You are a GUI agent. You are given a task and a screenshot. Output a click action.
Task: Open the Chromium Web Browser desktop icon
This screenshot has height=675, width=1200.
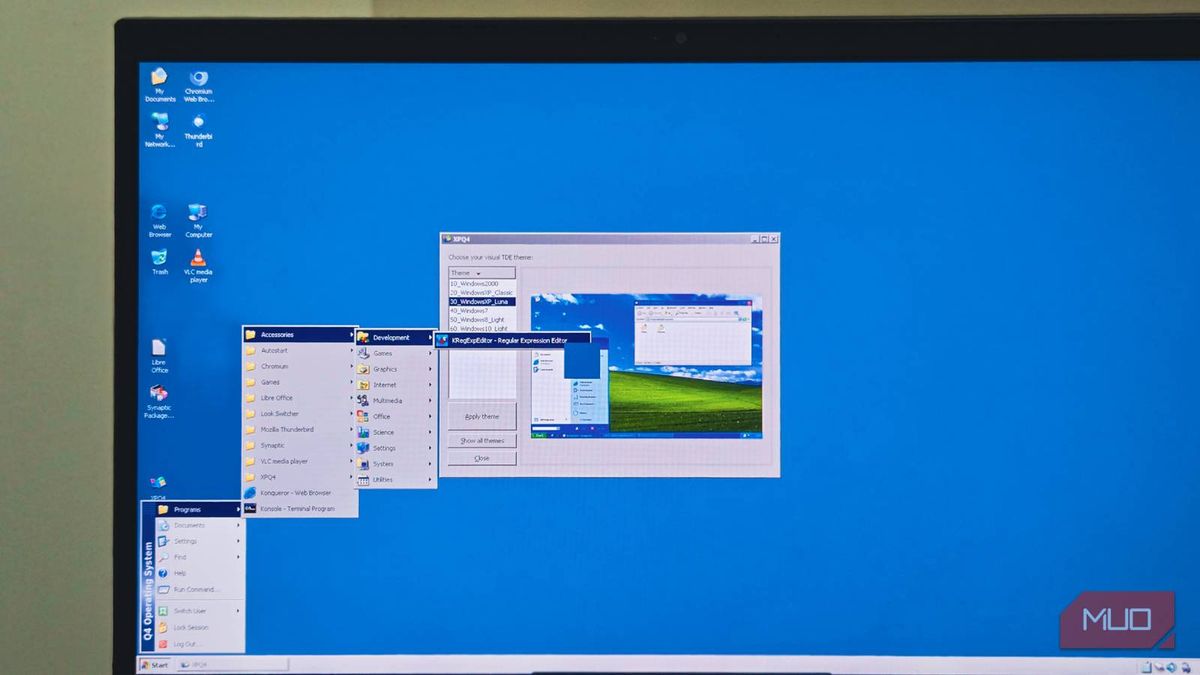pyautogui.click(x=198, y=86)
